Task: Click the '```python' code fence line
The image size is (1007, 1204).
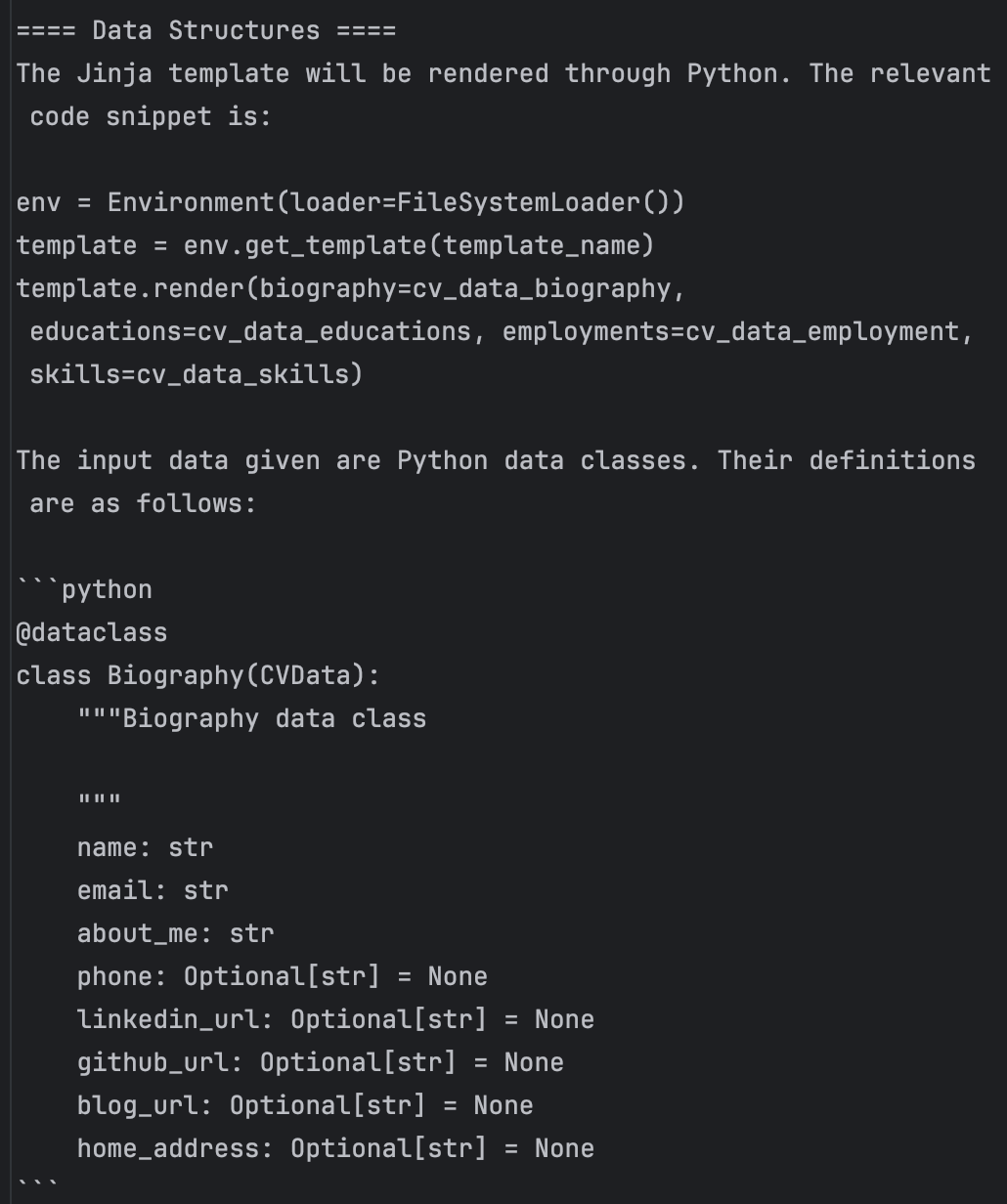Action: pyautogui.click(x=85, y=589)
